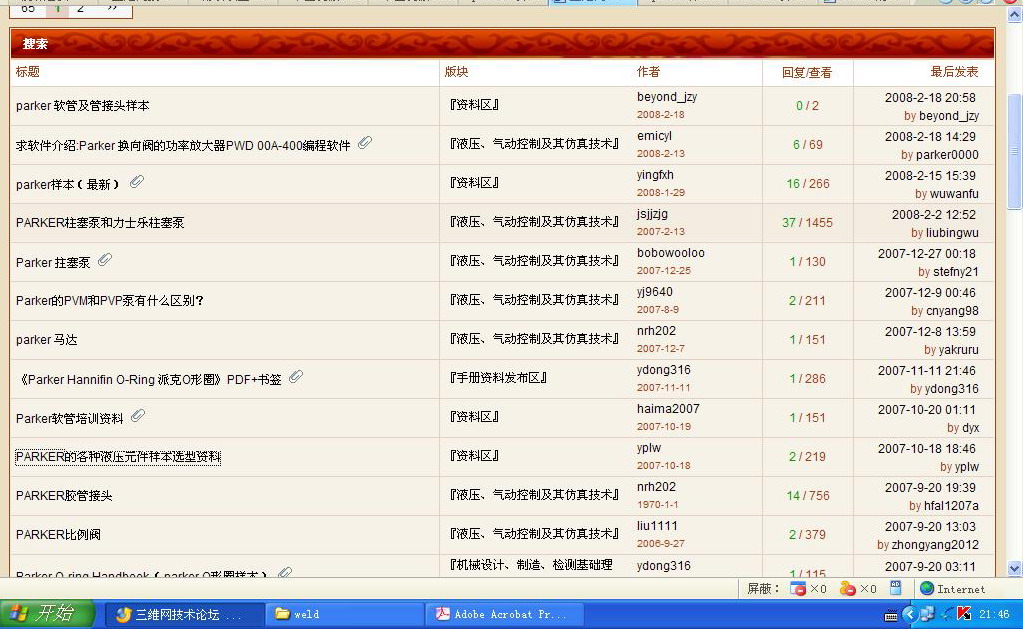Image resolution: width=1023 pixels, height=629 pixels.
Task: View author profile haima2007
Action: click(x=668, y=408)
